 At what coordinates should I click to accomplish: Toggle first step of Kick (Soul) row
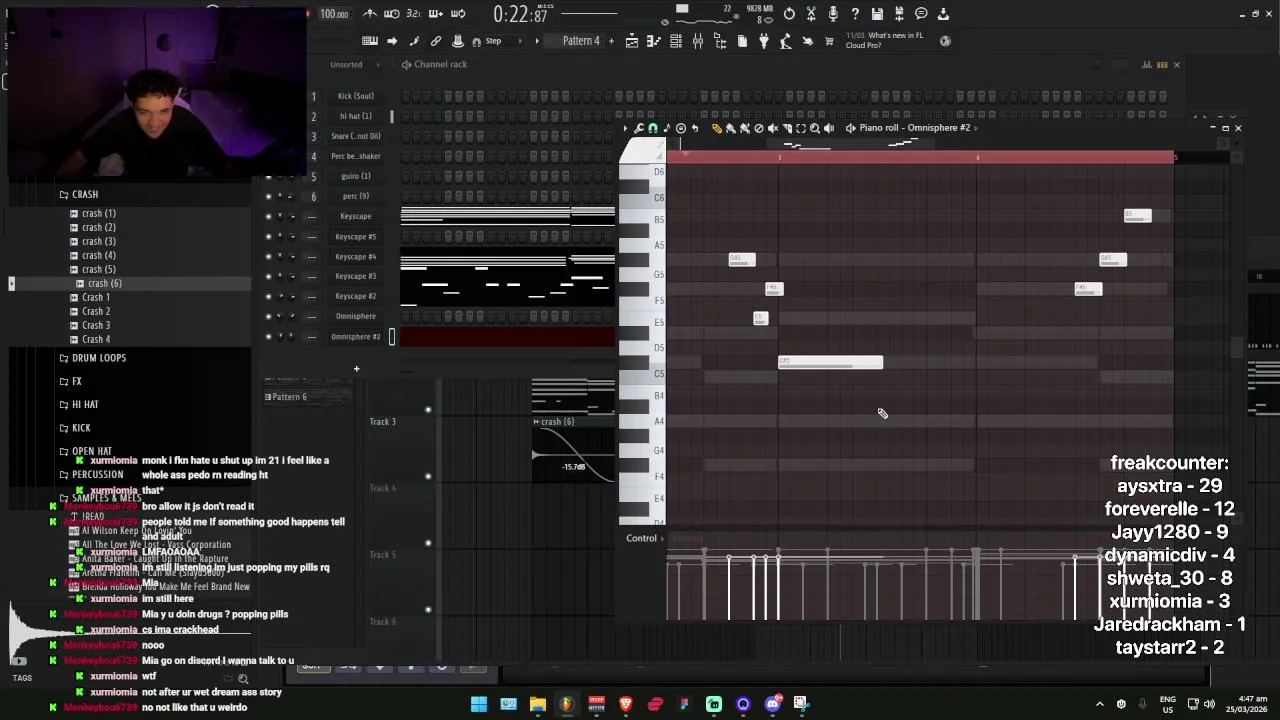tap(405, 96)
